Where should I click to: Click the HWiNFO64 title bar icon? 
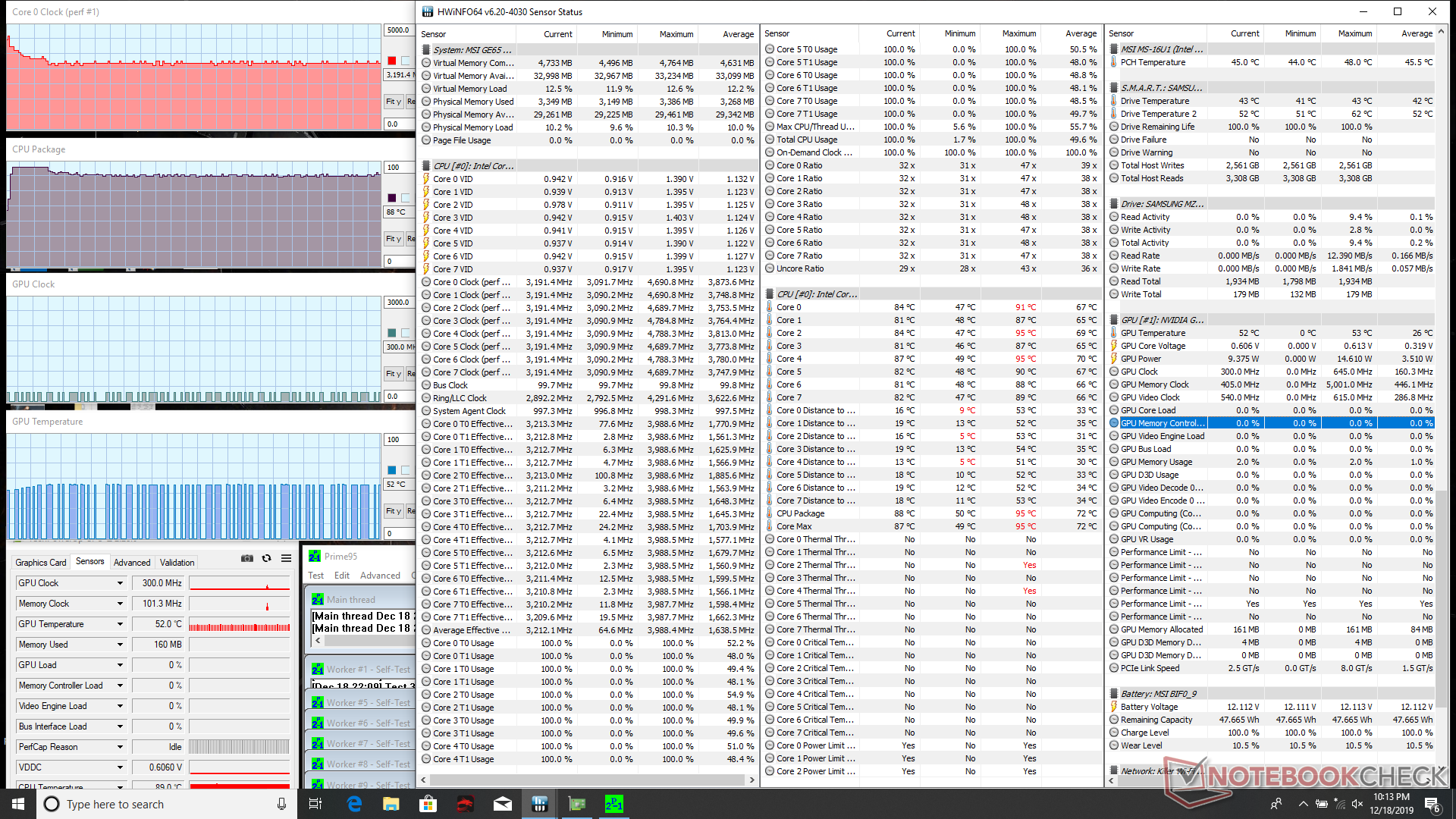point(428,11)
